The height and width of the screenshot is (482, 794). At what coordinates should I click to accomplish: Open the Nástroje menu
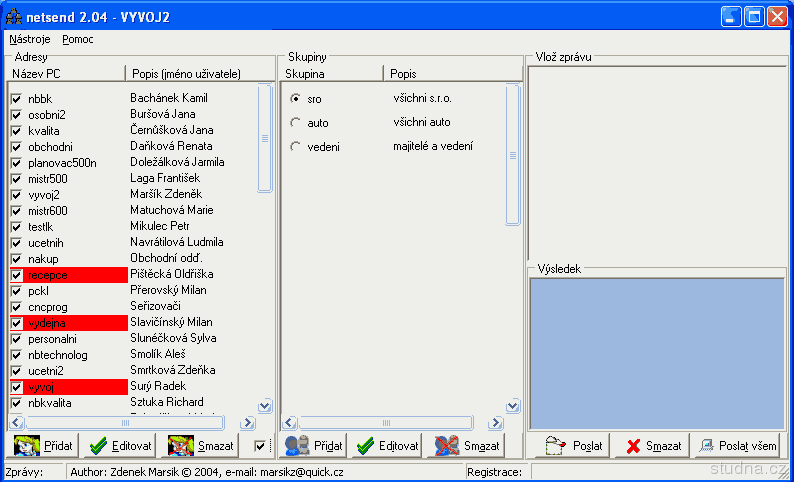point(29,39)
